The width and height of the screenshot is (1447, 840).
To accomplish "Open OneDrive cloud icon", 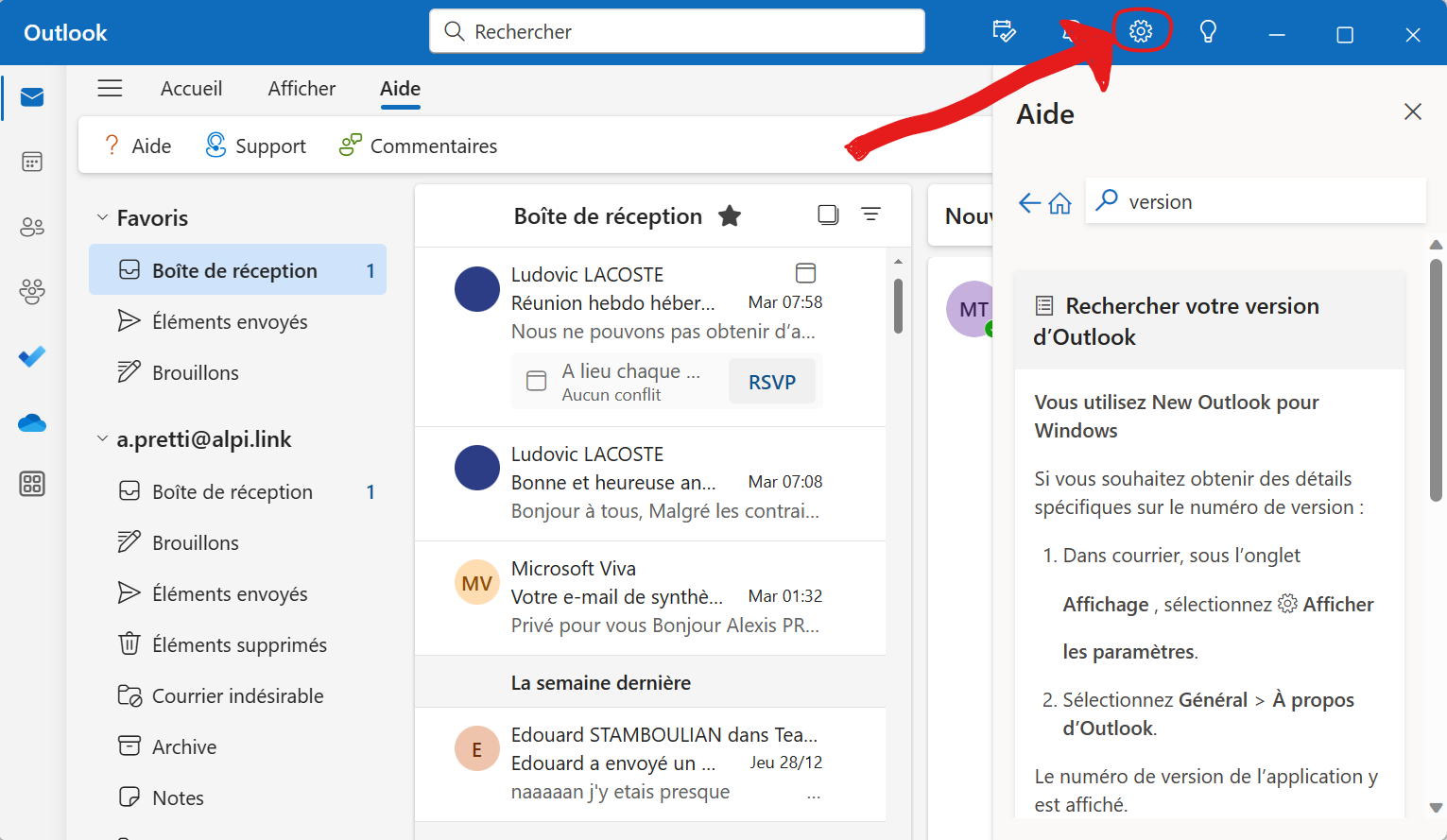I will (x=32, y=422).
